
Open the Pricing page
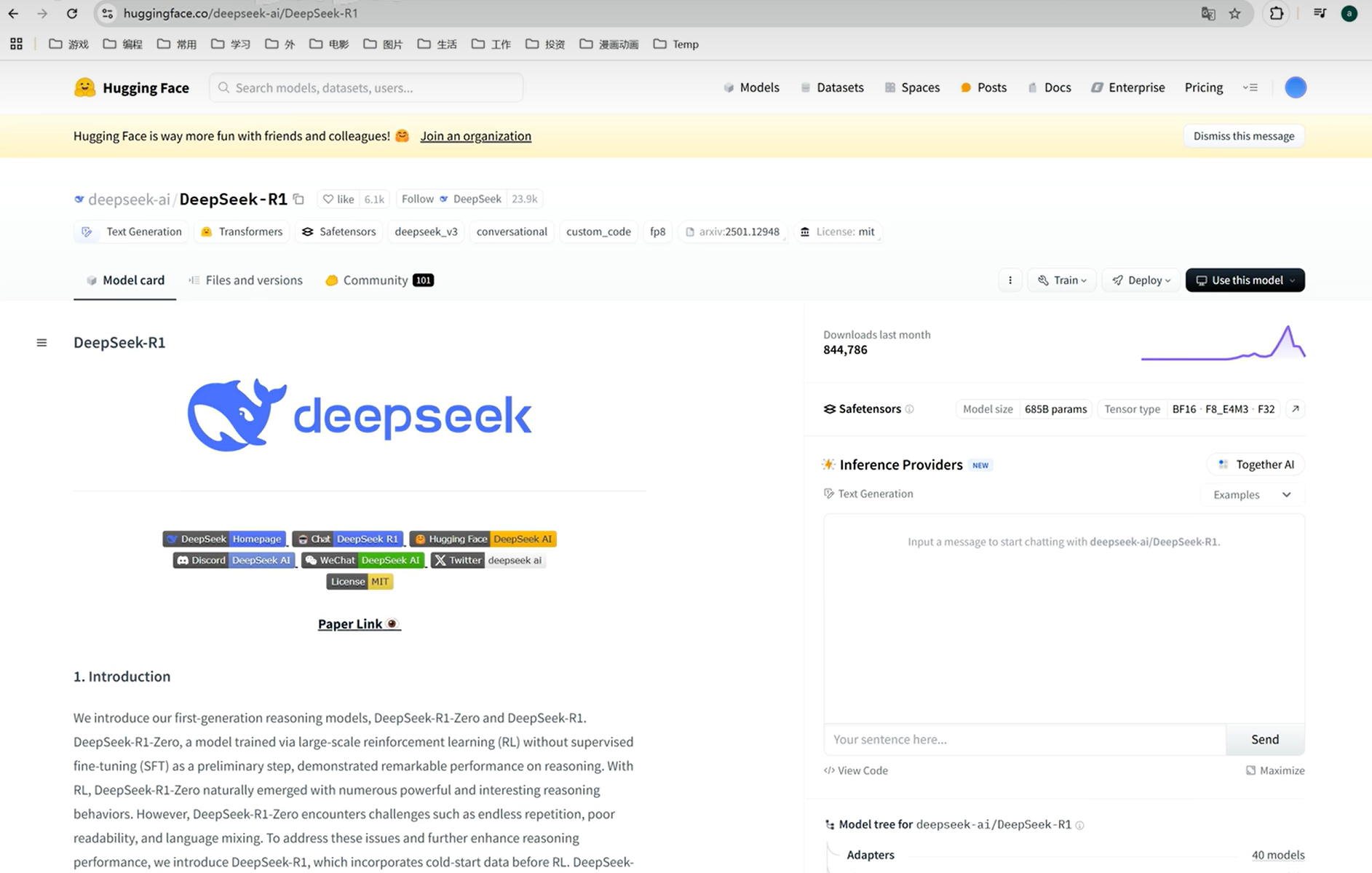coord(1203,87)
